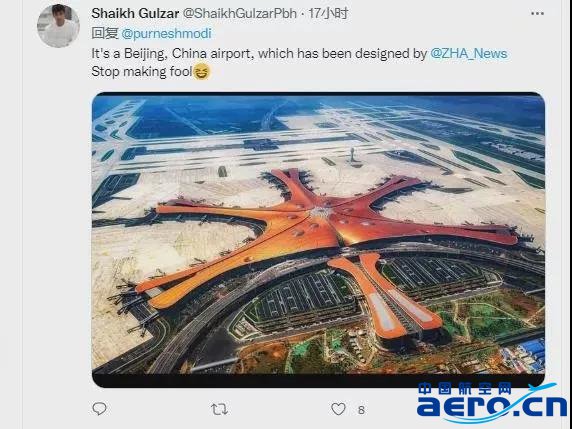The image size is (572, 429).
Task: Click the "Stop making fool" text line
Action: (142, 72)
